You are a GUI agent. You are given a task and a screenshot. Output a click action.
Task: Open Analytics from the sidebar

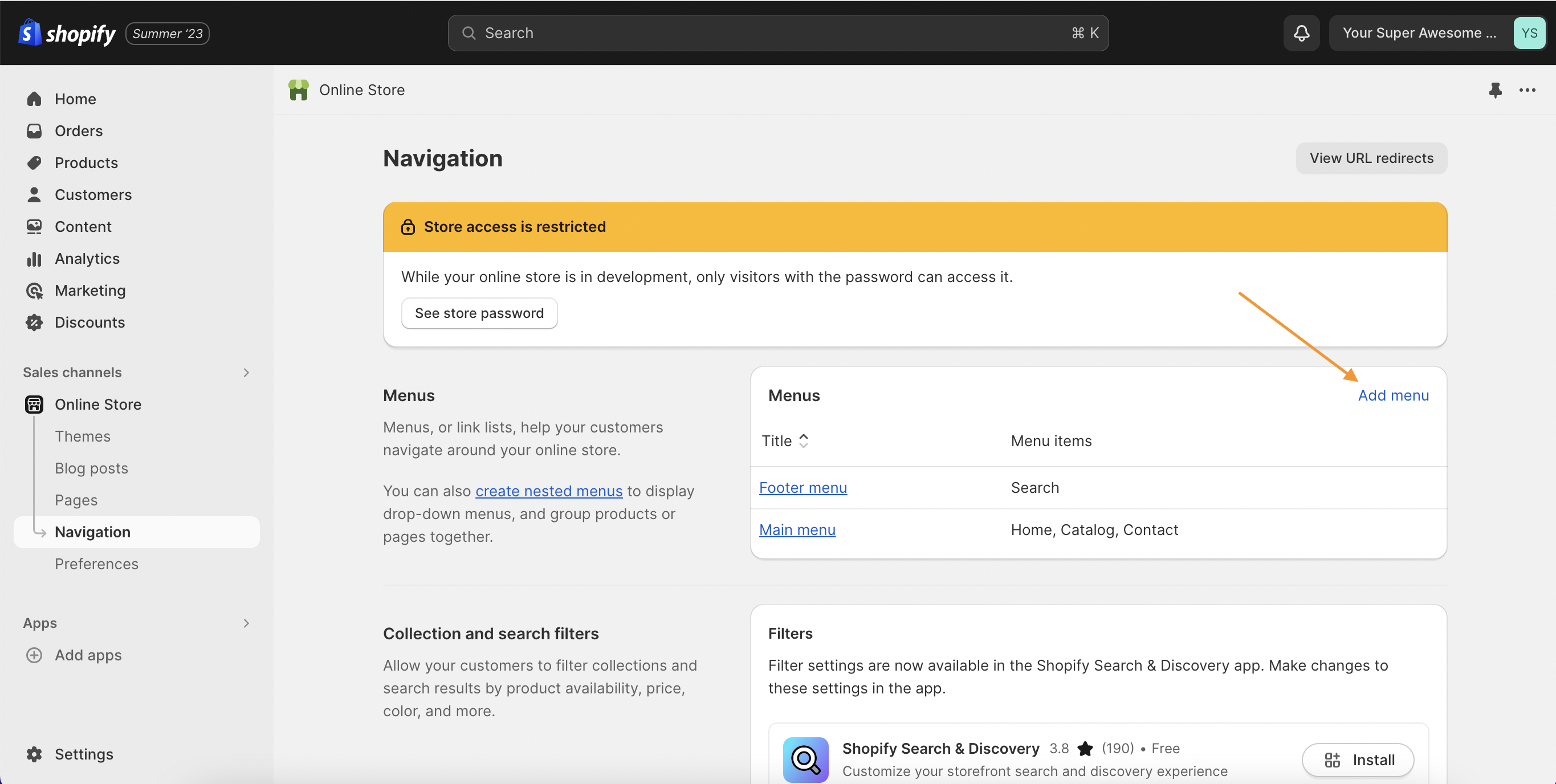click(87, 258)
